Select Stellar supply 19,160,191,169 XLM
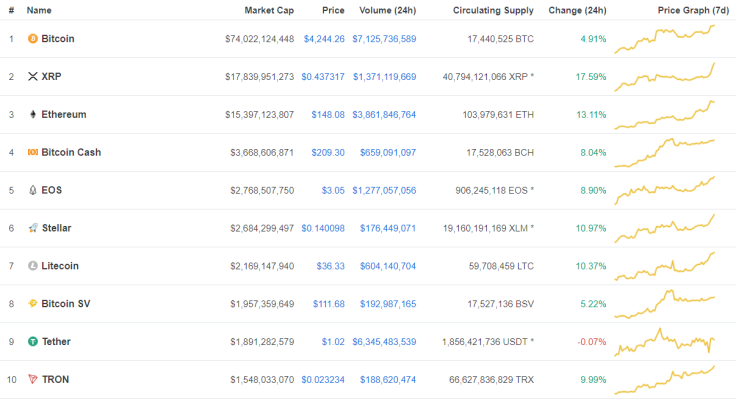736x400 pixels. pyautogui.click(x=489, y=228)
